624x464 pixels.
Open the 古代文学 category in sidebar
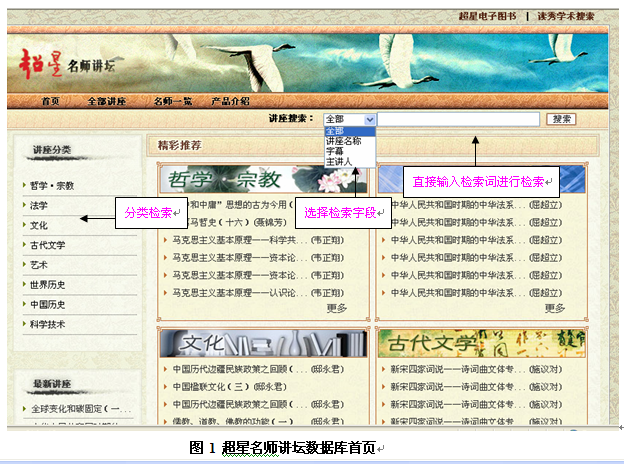tap(48, 245)
